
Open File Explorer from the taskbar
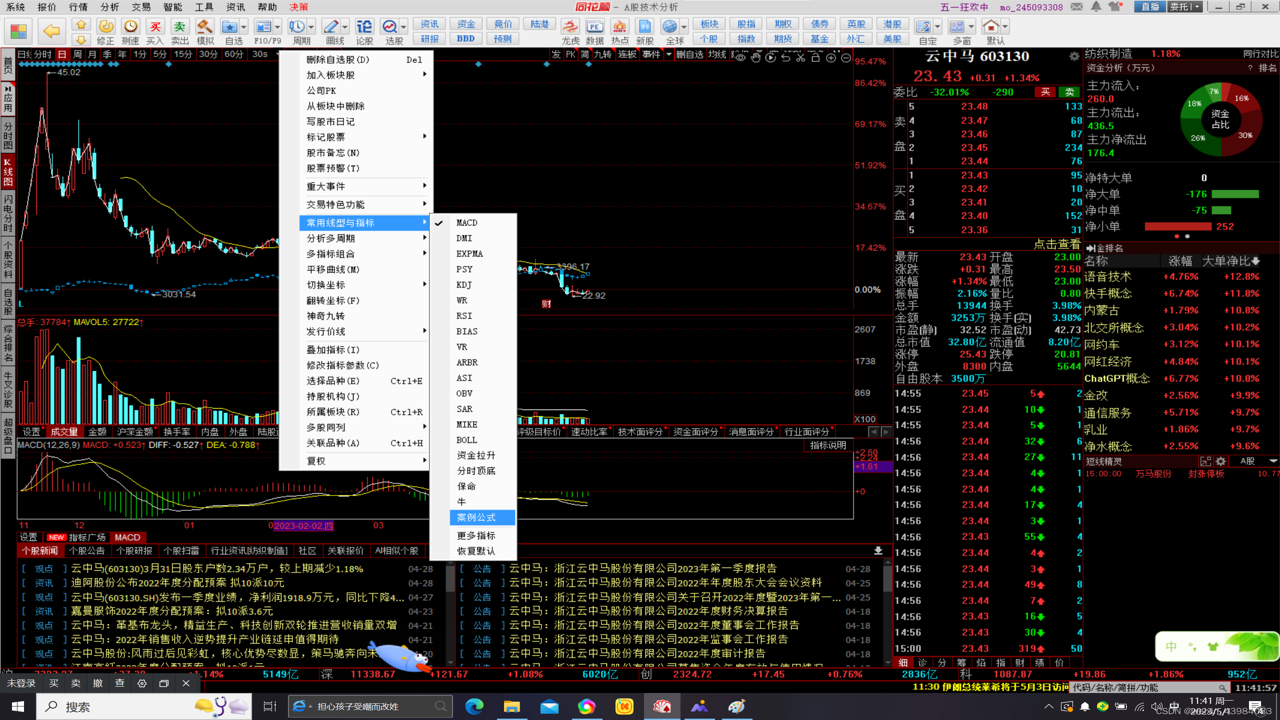tap(512, 706)
